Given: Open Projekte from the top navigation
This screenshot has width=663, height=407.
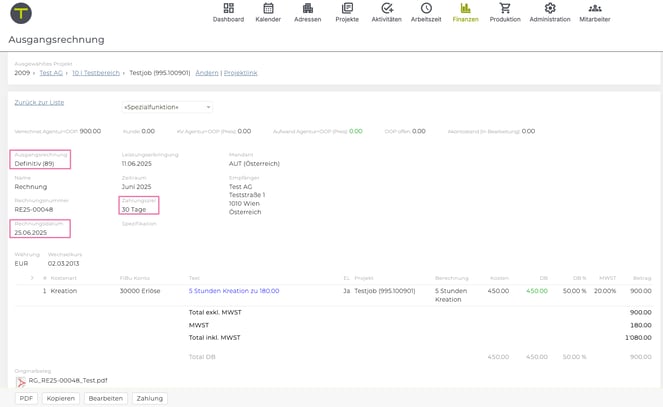Looking at the screenshot, I should point(347,8).
